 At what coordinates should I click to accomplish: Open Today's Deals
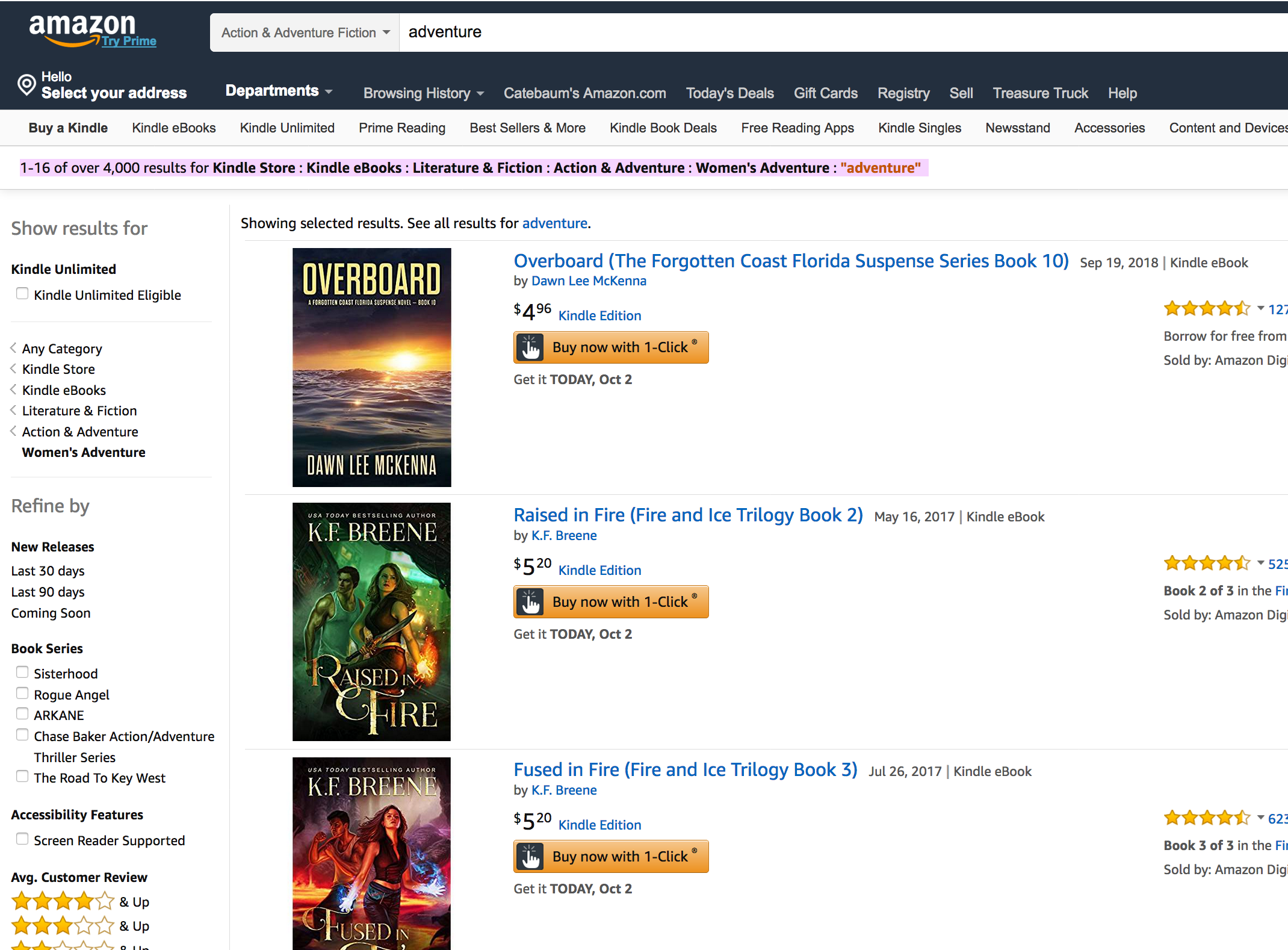click(x=729, y=93)
